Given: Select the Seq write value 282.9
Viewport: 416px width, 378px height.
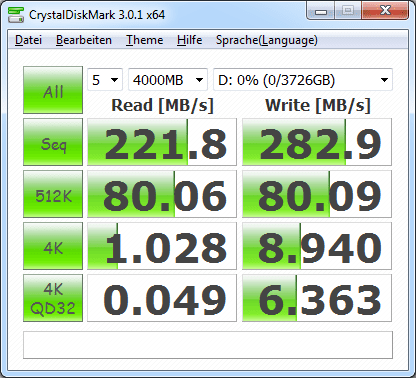Looking at the screenshot, I should click(x=317, y=142).
